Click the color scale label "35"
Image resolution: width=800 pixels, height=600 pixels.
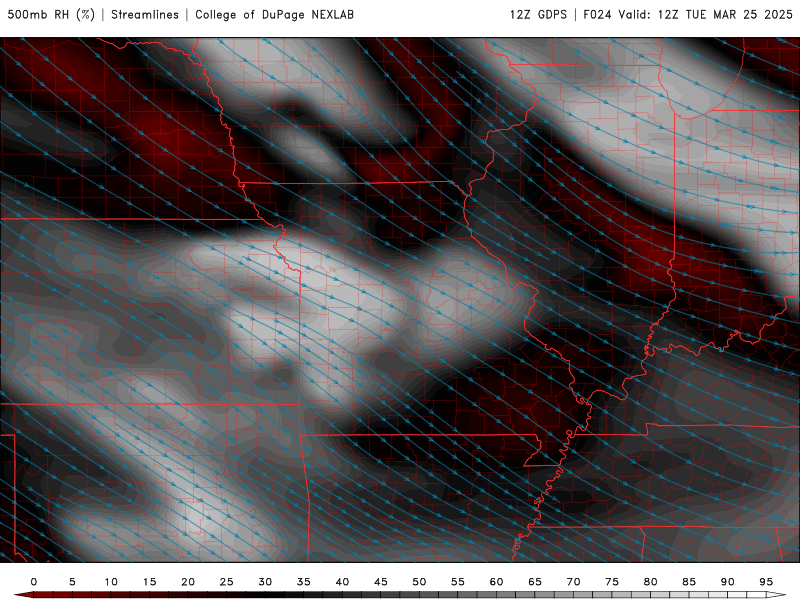coord(304,582)
